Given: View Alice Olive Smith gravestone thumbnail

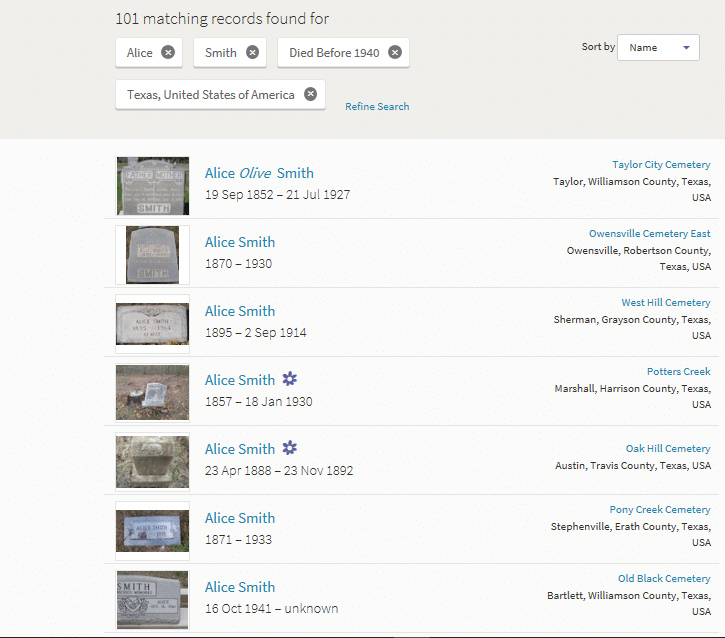Looking at the screenshot, I should 152,186.
